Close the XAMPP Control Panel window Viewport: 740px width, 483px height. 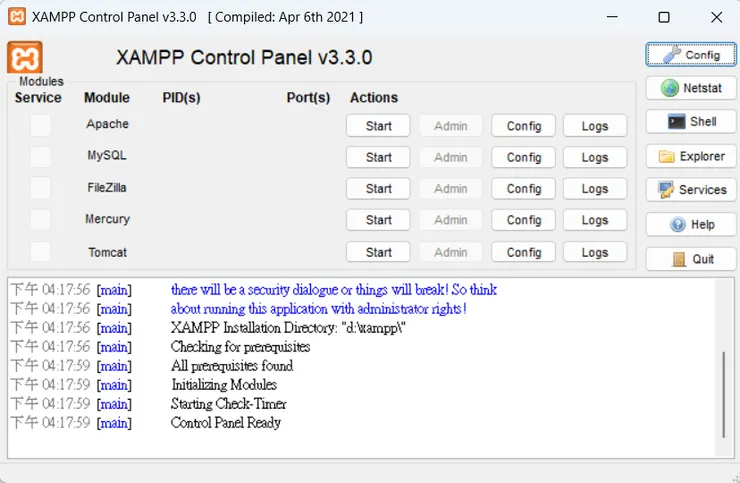tap(716, 17)
